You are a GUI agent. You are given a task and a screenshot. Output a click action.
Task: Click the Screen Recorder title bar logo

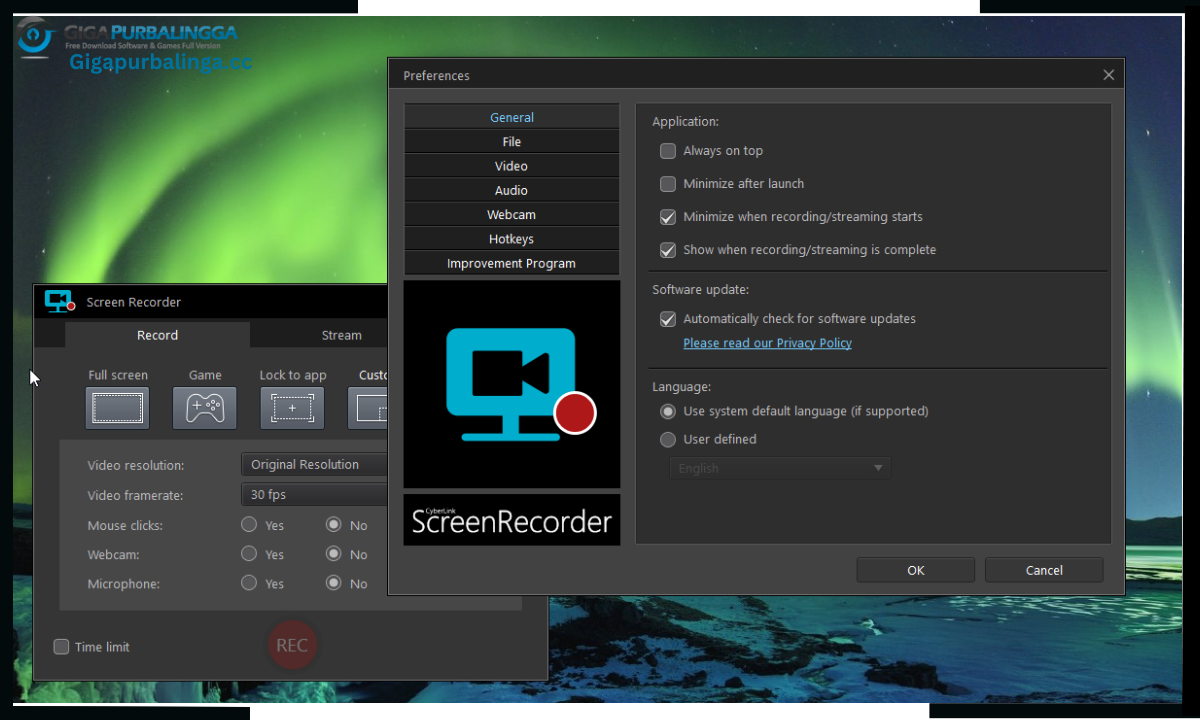[x=60, y=301]
